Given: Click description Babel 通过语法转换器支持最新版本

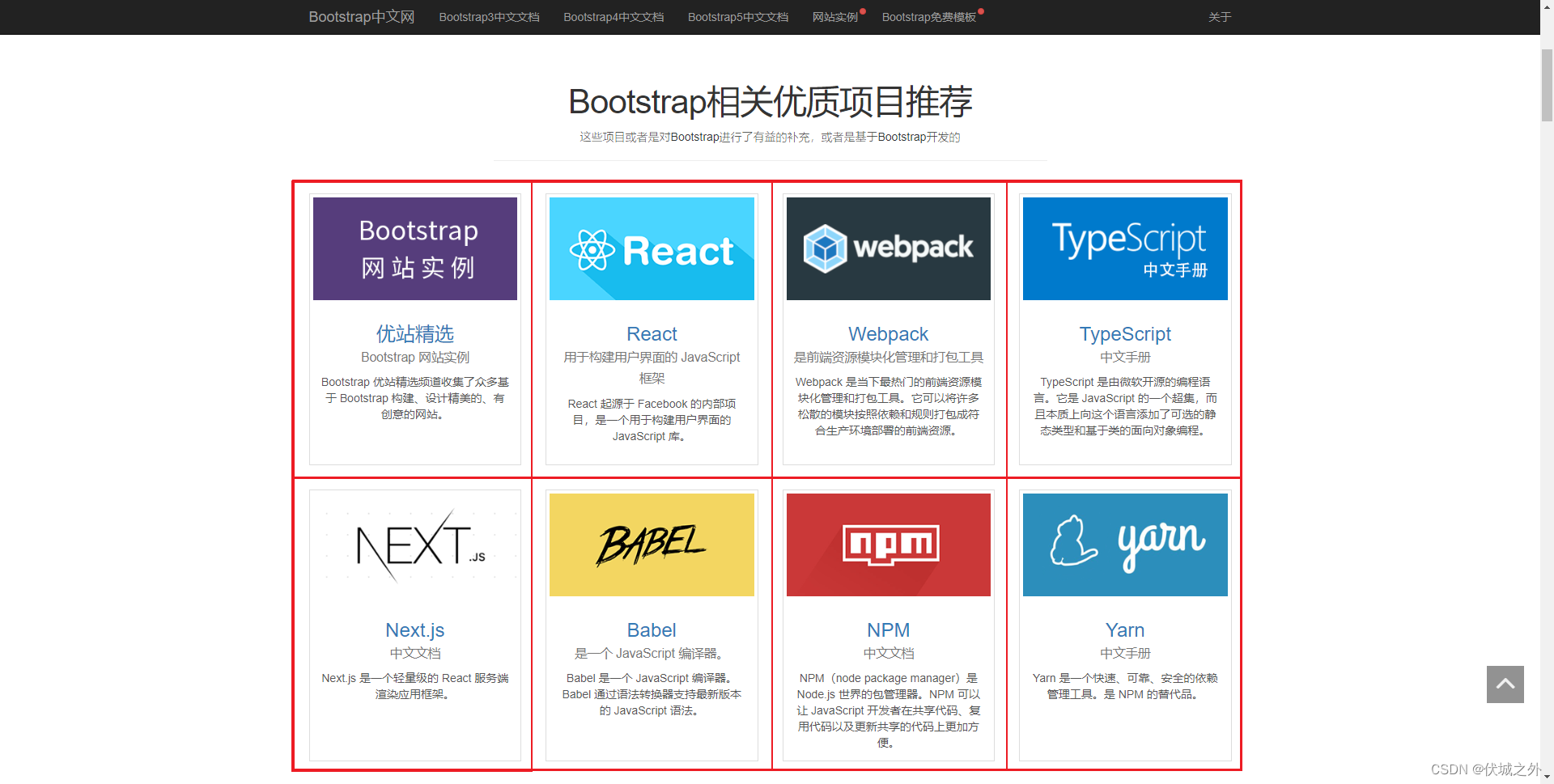Looking at the screenshot, I should [652, 694].
